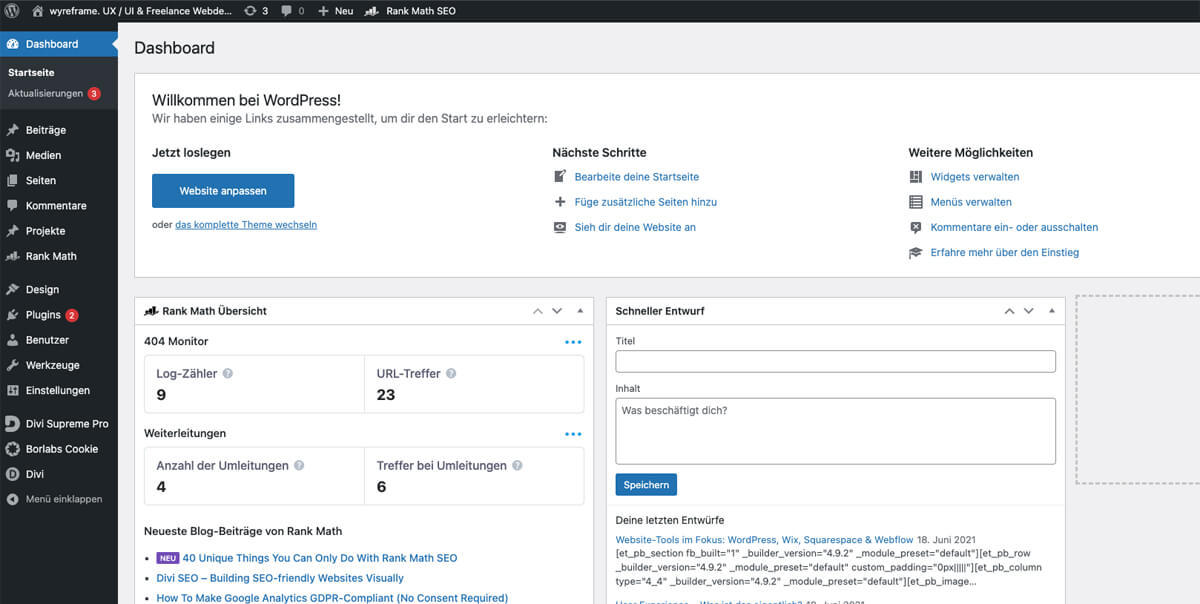Click the Benutzer user icon
The width and height of the screenshot is (1200, 604).
[12, 340]
